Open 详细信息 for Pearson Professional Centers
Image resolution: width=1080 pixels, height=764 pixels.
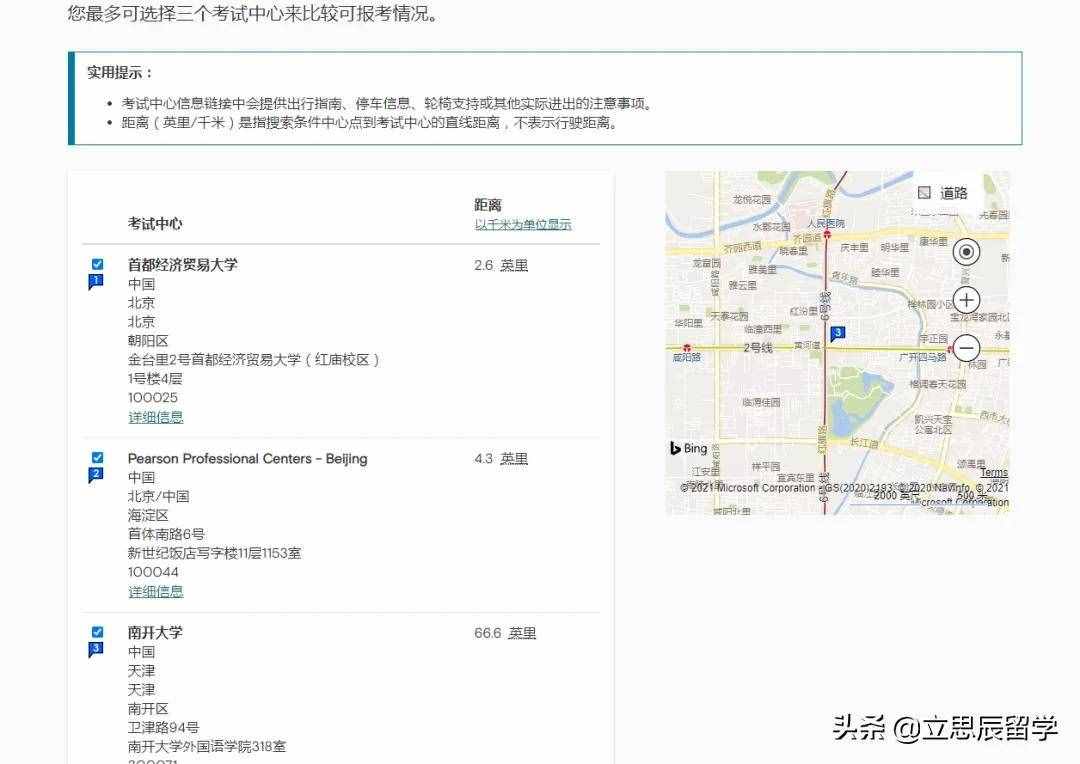(x=156, y=591)
